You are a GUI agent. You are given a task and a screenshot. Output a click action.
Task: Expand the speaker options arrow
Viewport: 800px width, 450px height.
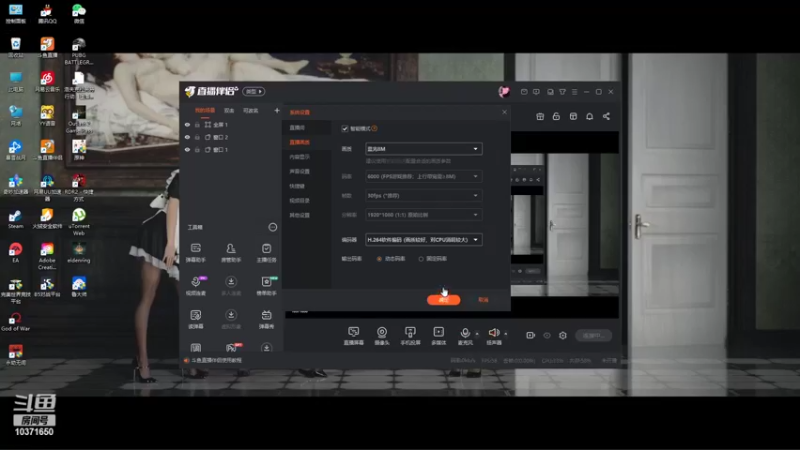coord(506,334)
